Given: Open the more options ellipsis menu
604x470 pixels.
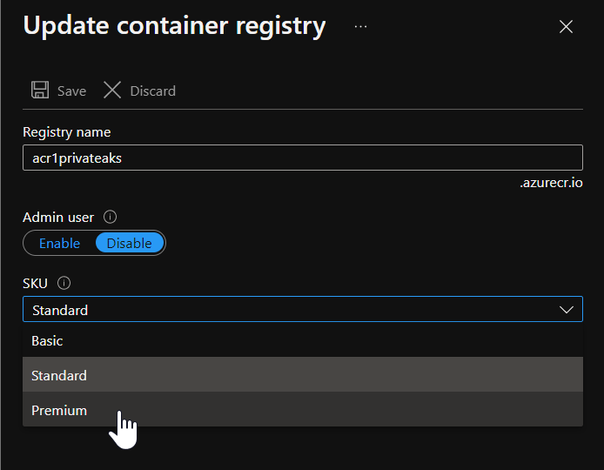Looking at the screenshot, I should point(361,27).
